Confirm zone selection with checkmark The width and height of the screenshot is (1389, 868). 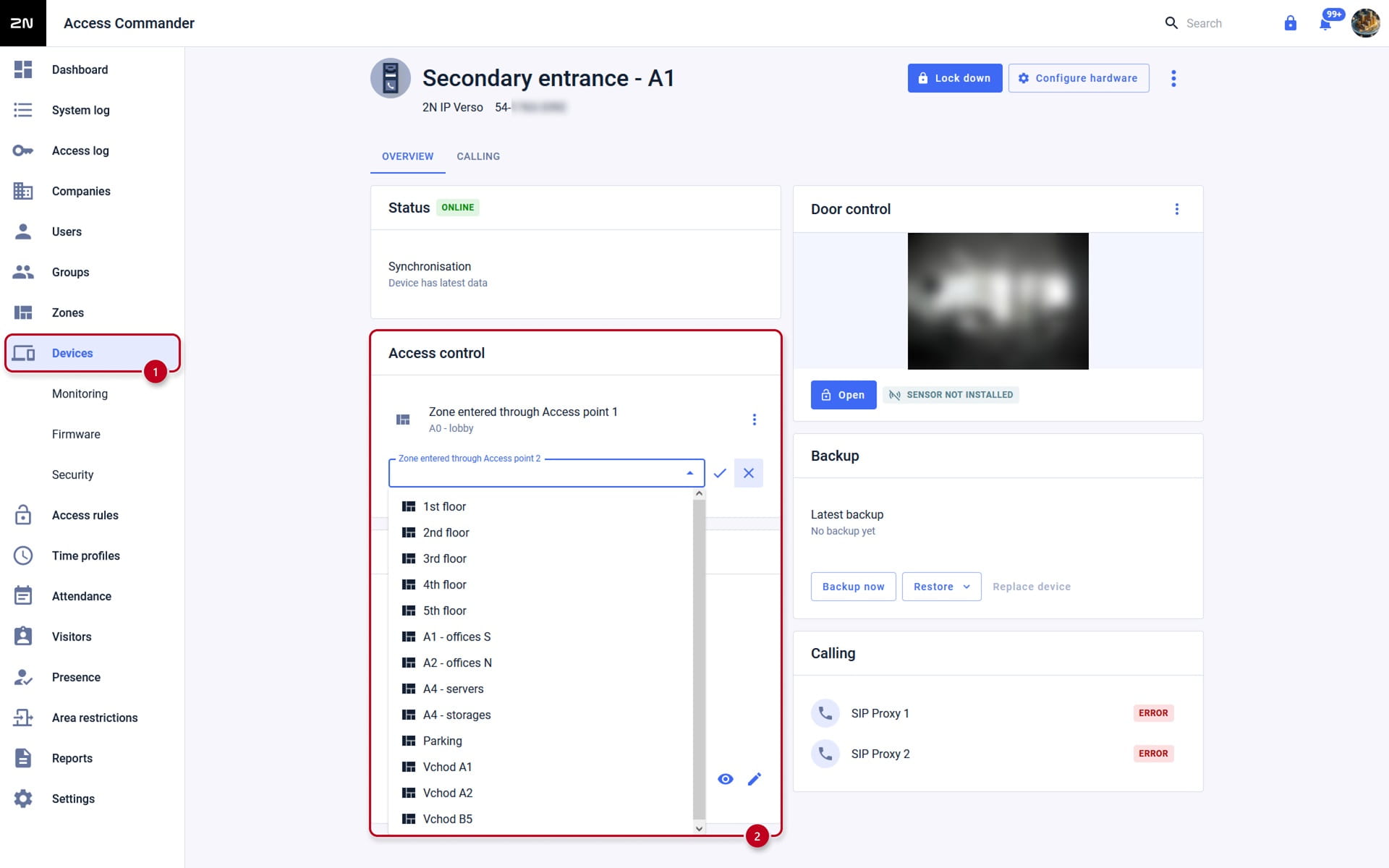tap(720, 473)
